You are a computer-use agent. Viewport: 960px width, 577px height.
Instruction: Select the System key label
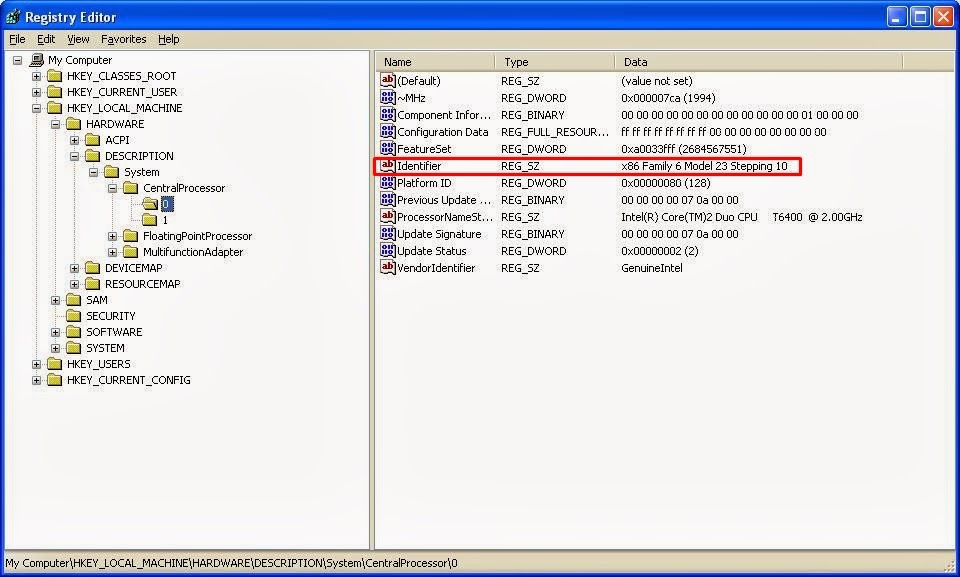141,172
